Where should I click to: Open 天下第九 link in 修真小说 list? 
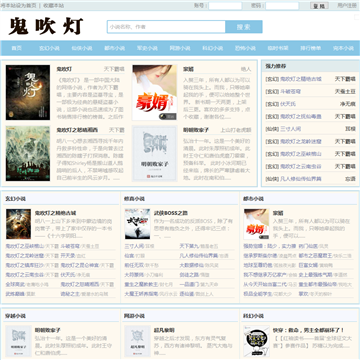[189, 246]
